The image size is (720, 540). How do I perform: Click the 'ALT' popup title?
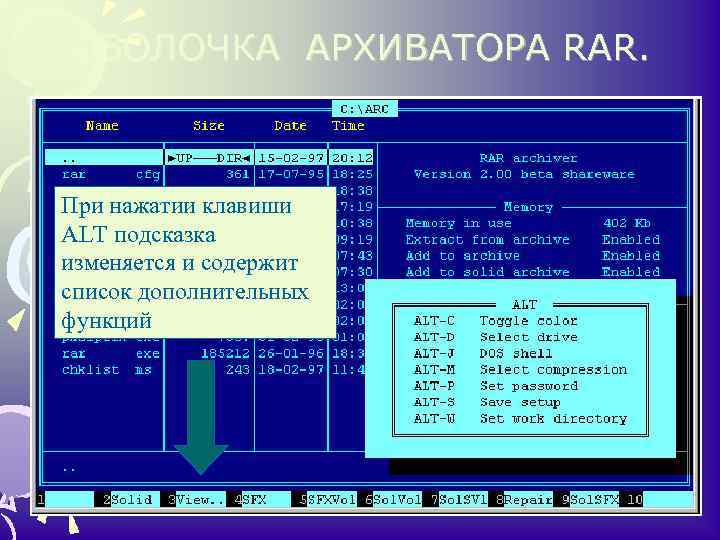pos(524,304)
